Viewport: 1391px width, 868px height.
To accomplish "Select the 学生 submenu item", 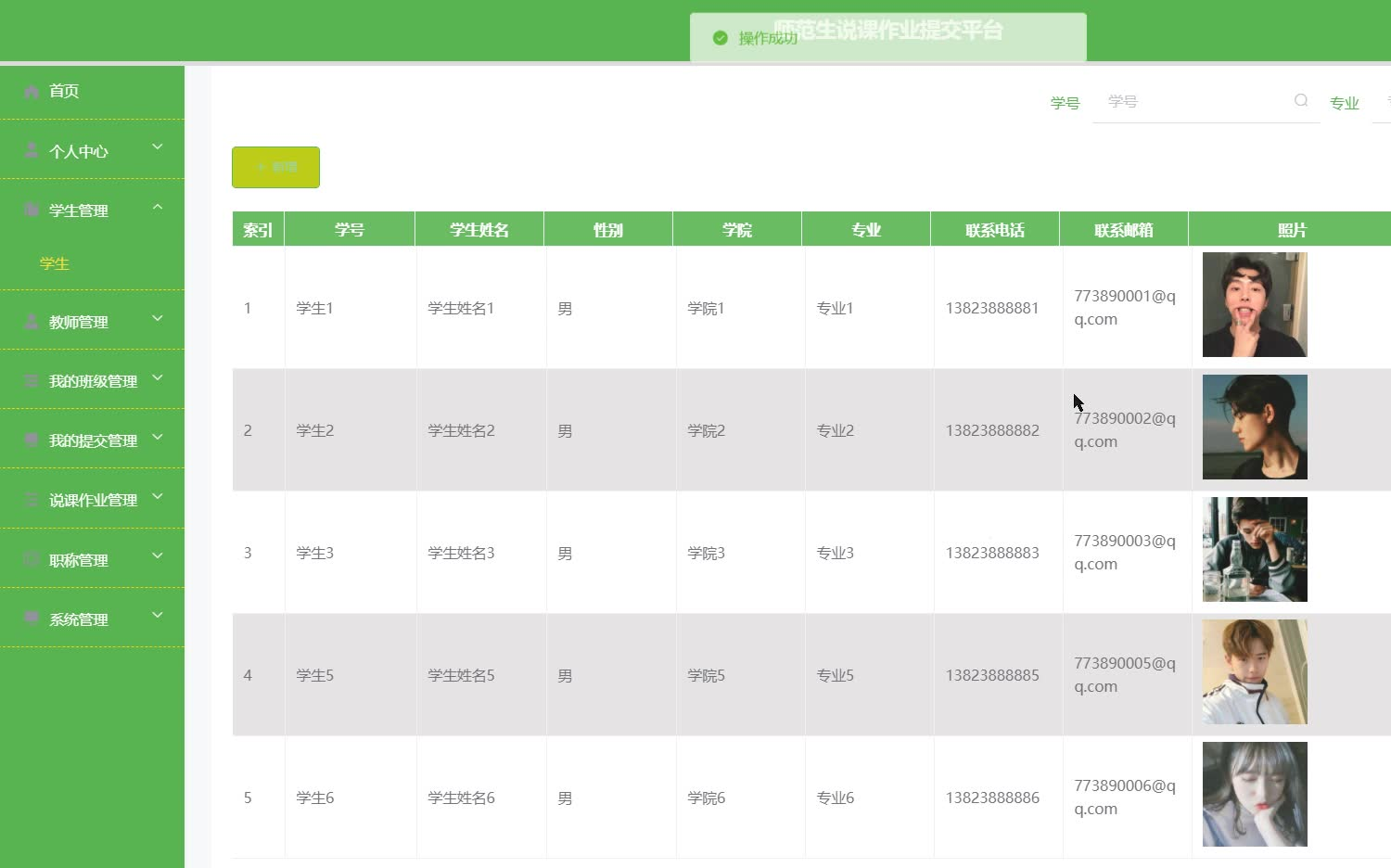I will click(55, 264).
